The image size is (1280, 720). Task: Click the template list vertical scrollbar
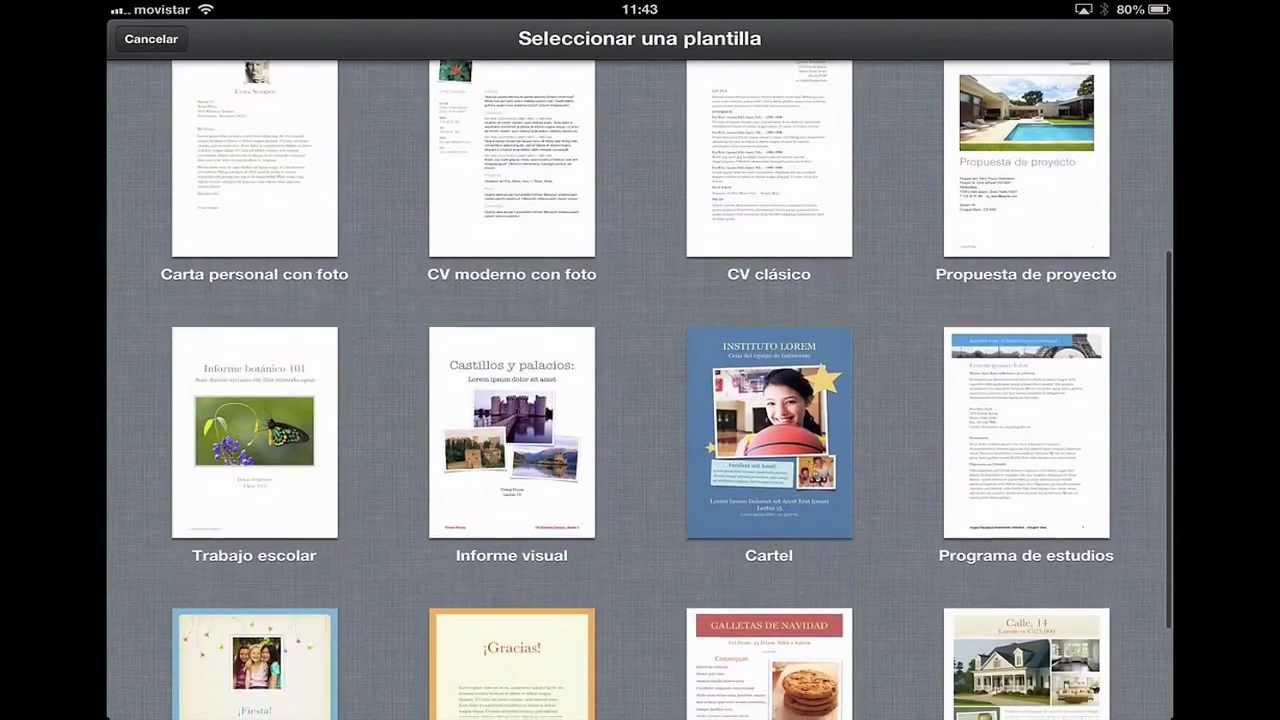[1168, 440]
